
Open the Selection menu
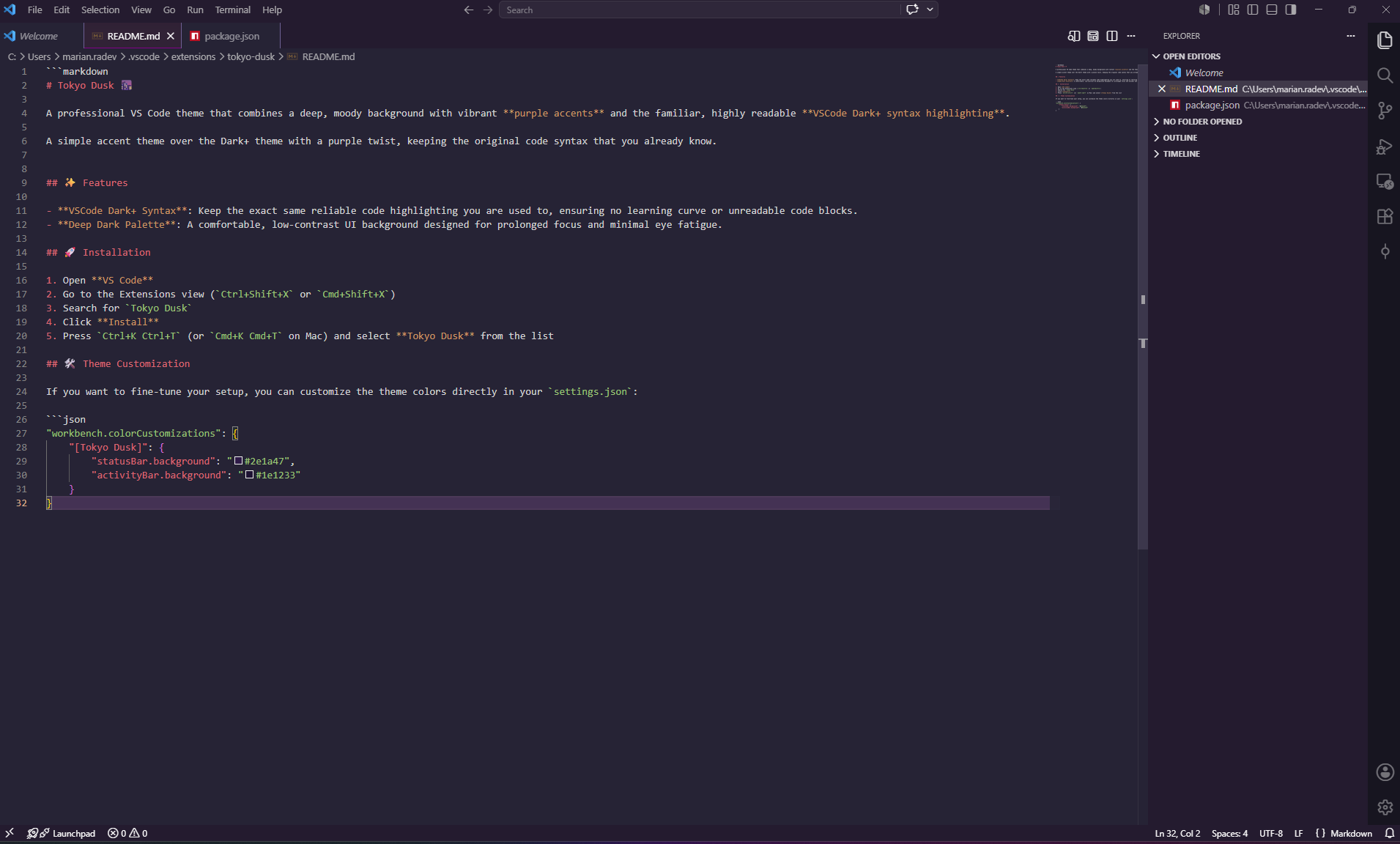pyautogui.click(x=100, y=10)
